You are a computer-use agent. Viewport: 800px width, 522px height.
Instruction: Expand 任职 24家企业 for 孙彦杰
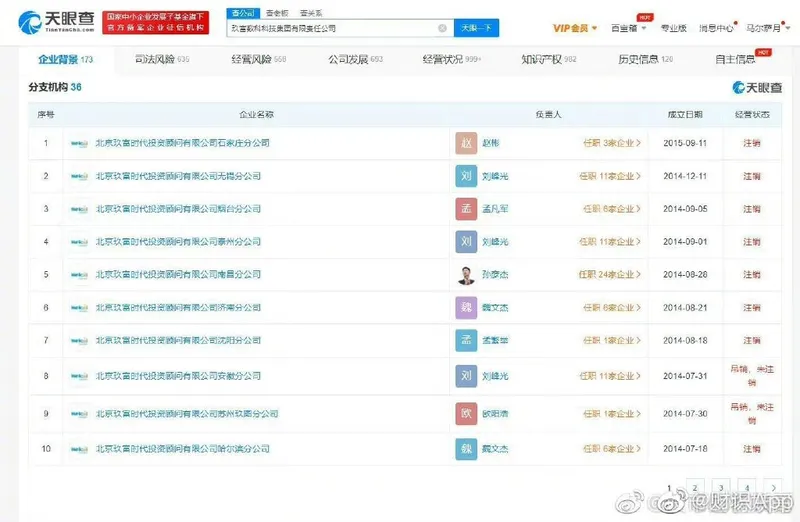point(610,275)
